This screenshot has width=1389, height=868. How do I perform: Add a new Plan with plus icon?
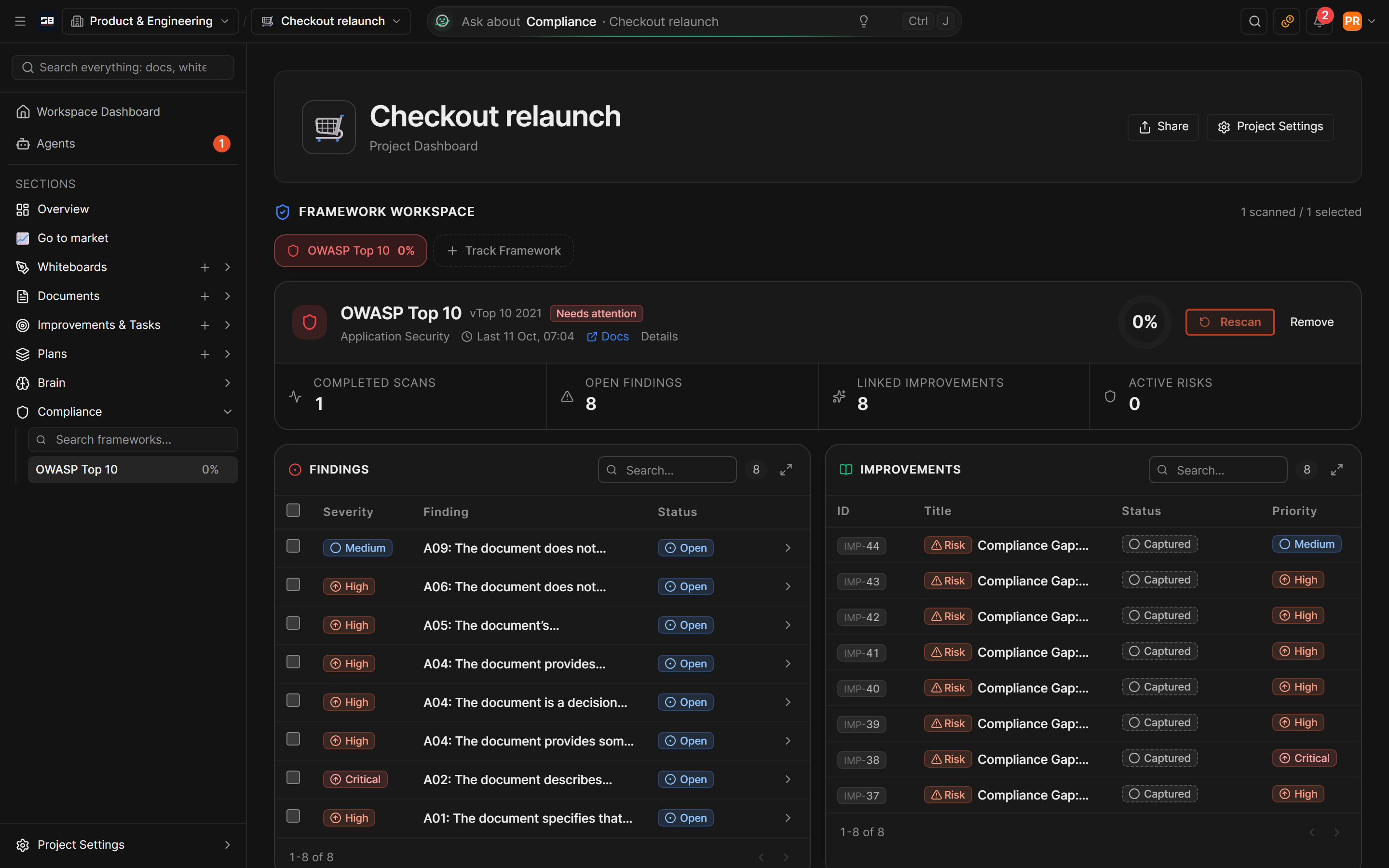click(205, 354)
